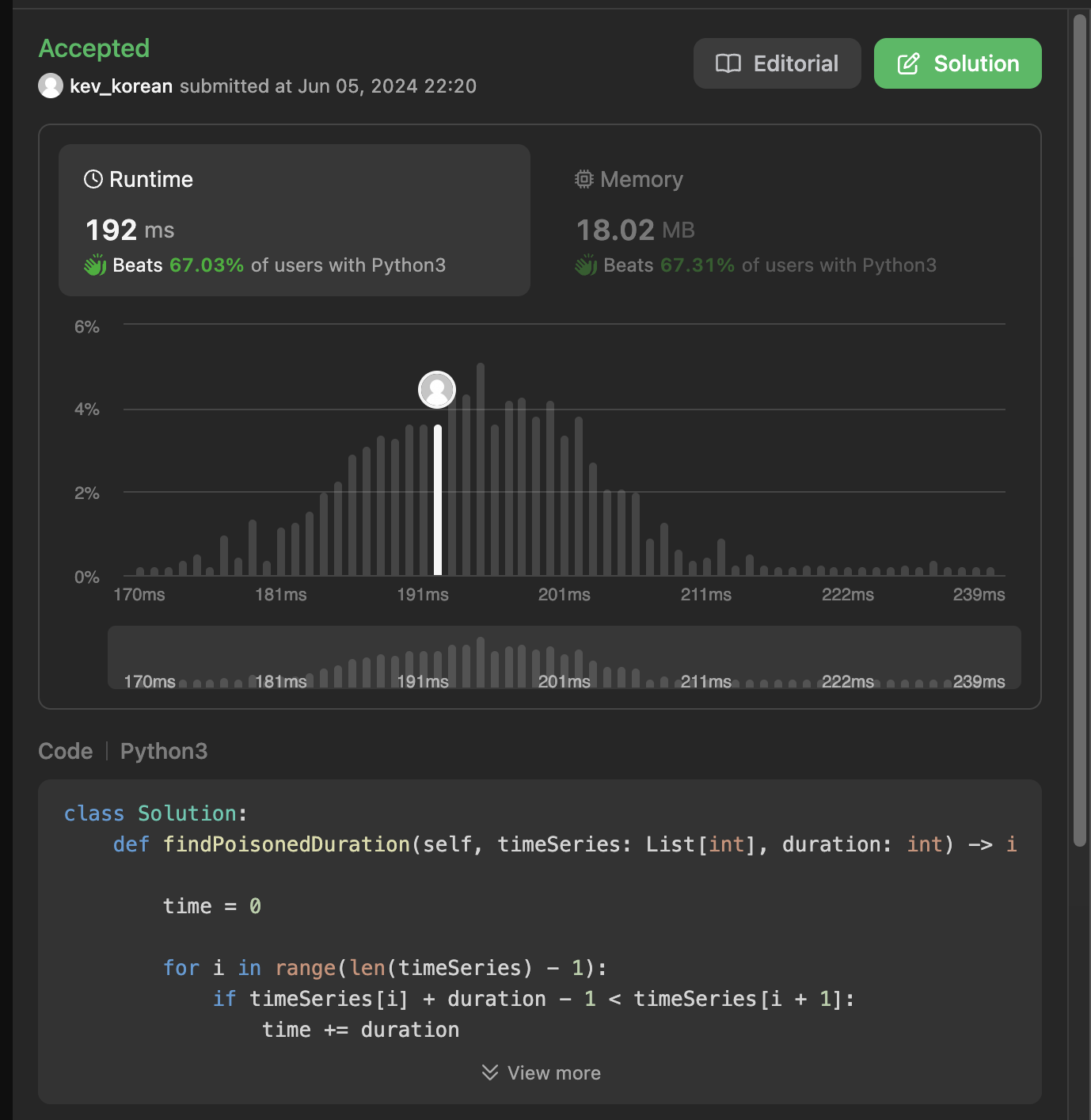
Task: Click the 'for i in range' code line
Action: 385,968
